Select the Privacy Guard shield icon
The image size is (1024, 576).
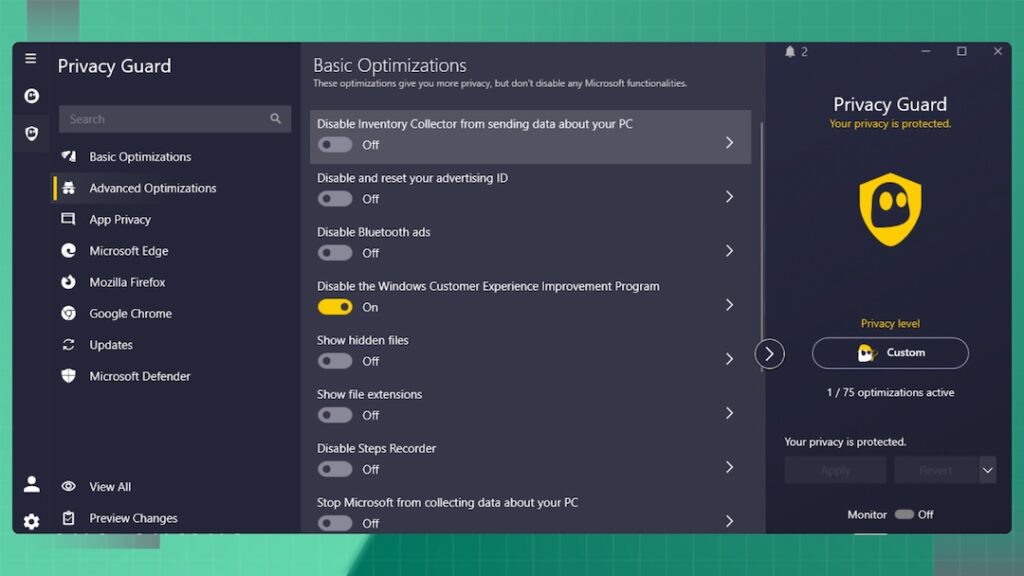pos(31,133)
